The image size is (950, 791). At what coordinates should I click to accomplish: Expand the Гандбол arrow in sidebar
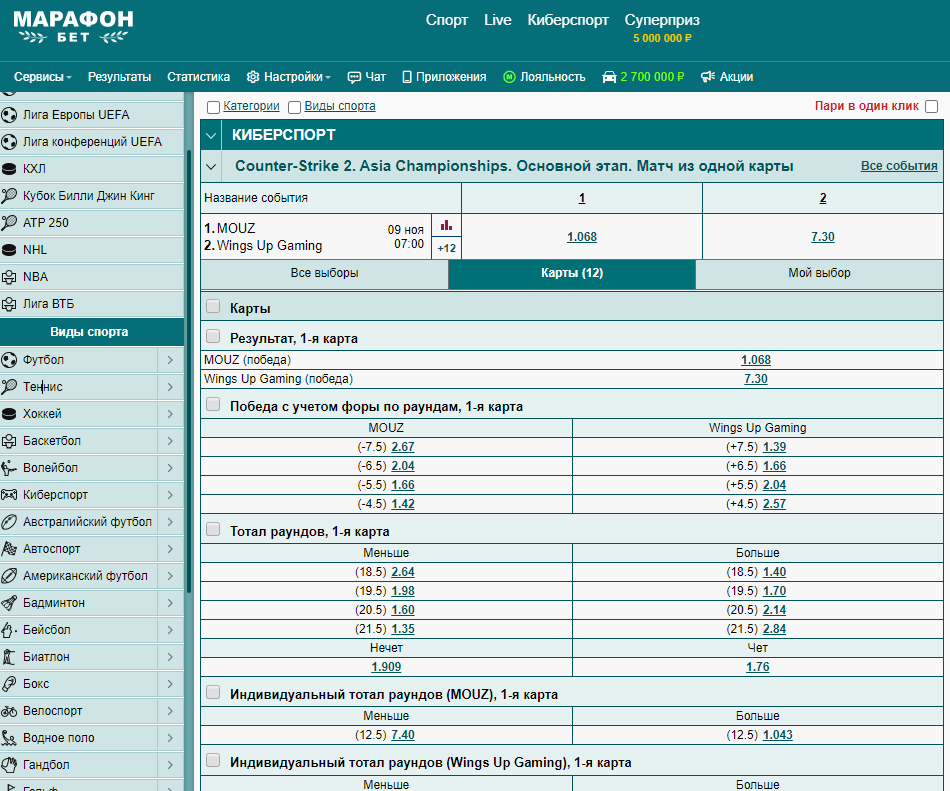170,765
